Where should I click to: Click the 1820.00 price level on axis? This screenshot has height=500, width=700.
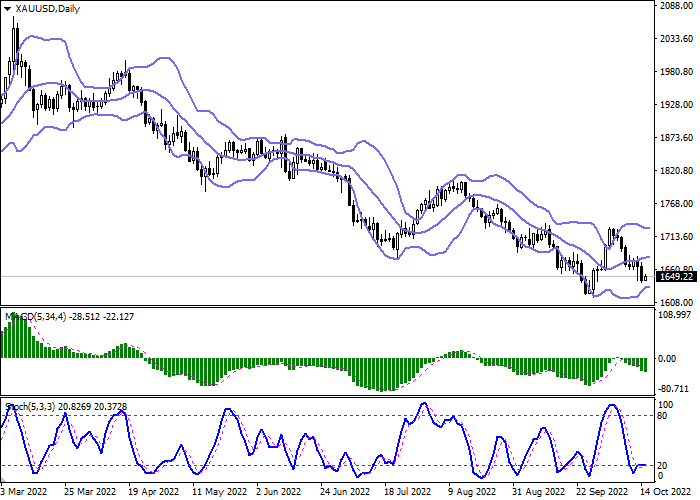[676, 171]
